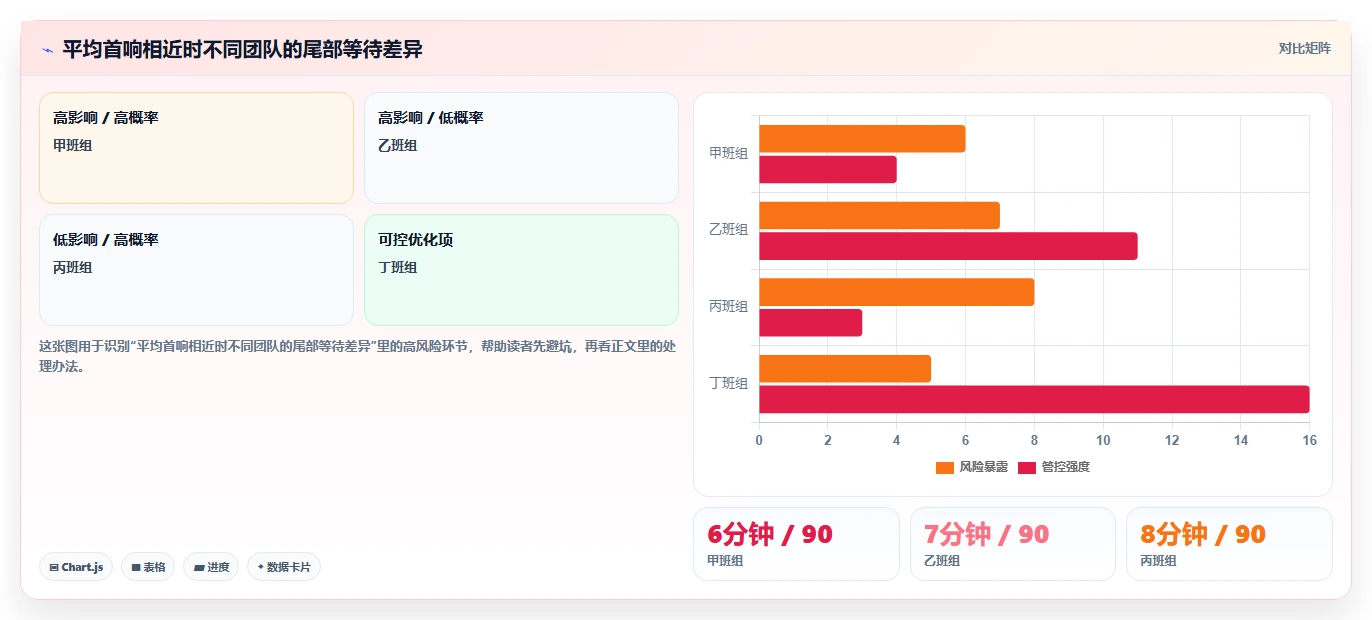Open the 7分钟 / 90 乙班组 data card
This screenshot has height=620, width=1372.
pyautogui.click(x=1013, y=544)
